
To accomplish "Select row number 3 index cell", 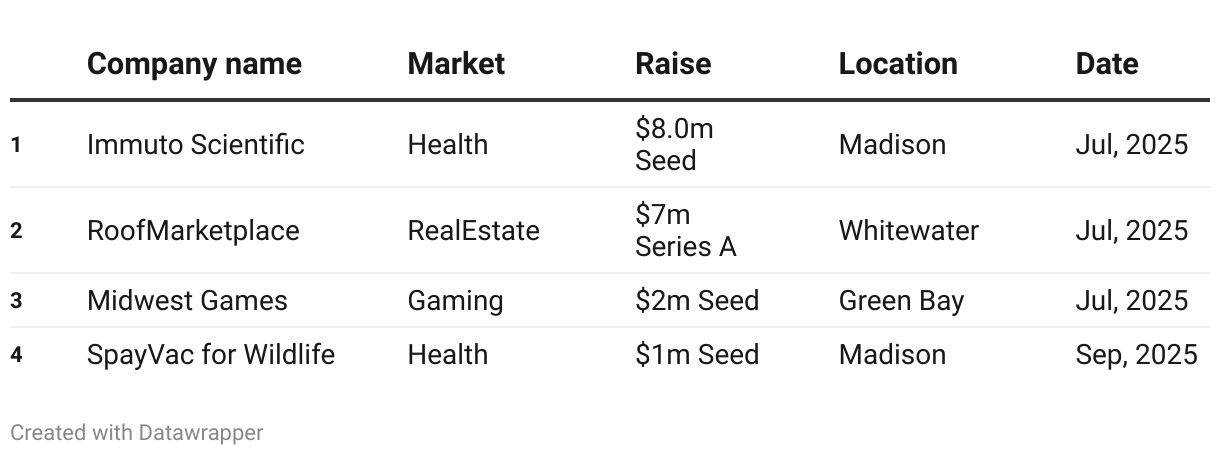I will [16, 301].
